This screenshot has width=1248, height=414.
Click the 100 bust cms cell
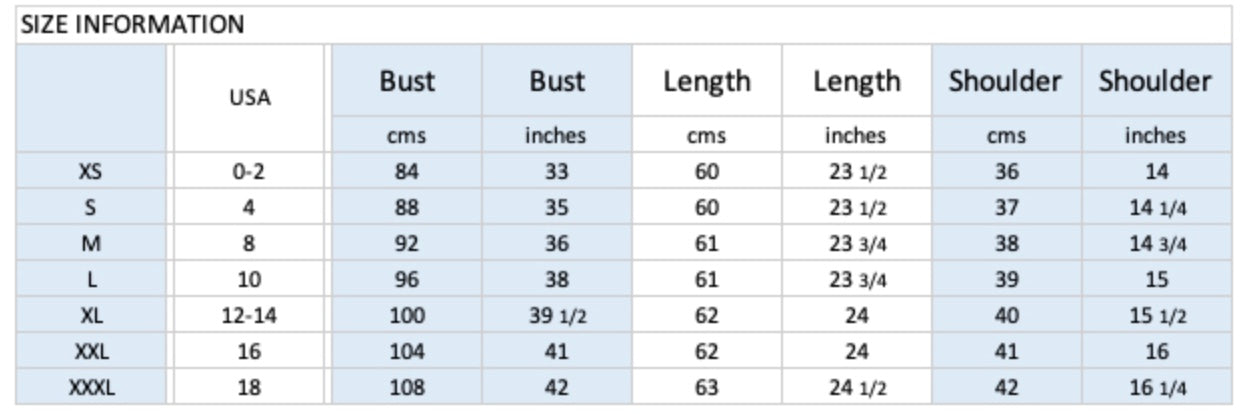tap(407, 316)
